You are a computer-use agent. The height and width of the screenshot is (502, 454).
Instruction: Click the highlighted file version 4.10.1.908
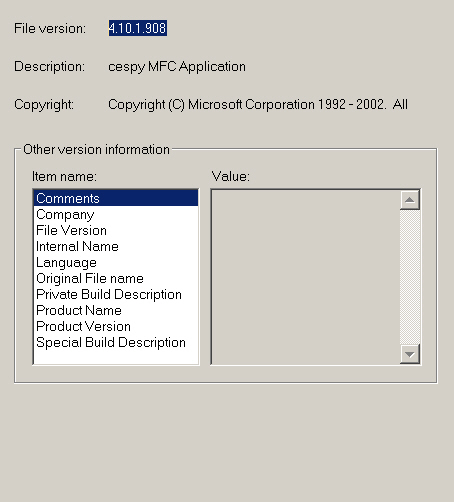(138, 28)
